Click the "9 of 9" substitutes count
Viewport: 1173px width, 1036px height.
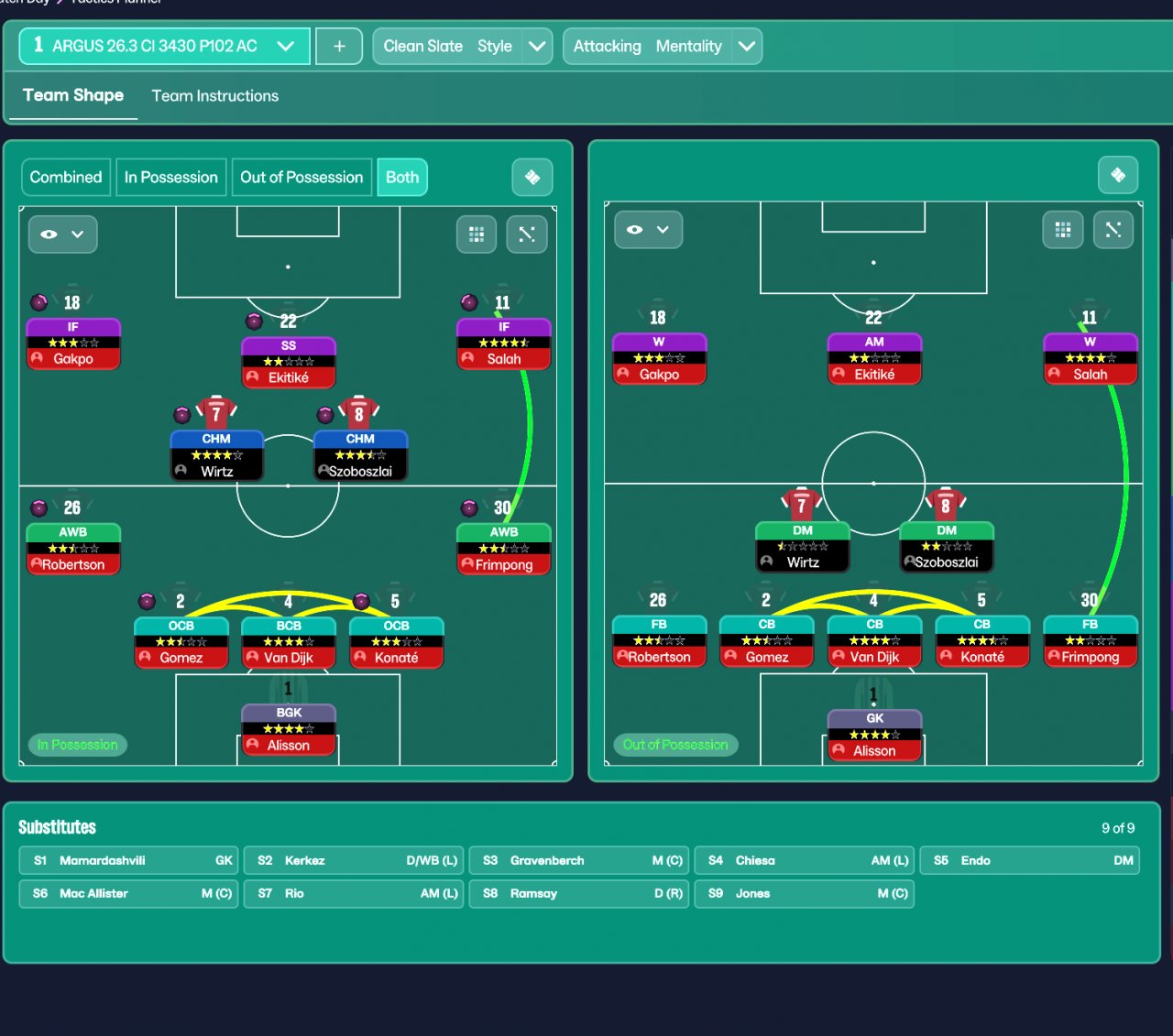pyautogui.click(x=1118, y=828)
